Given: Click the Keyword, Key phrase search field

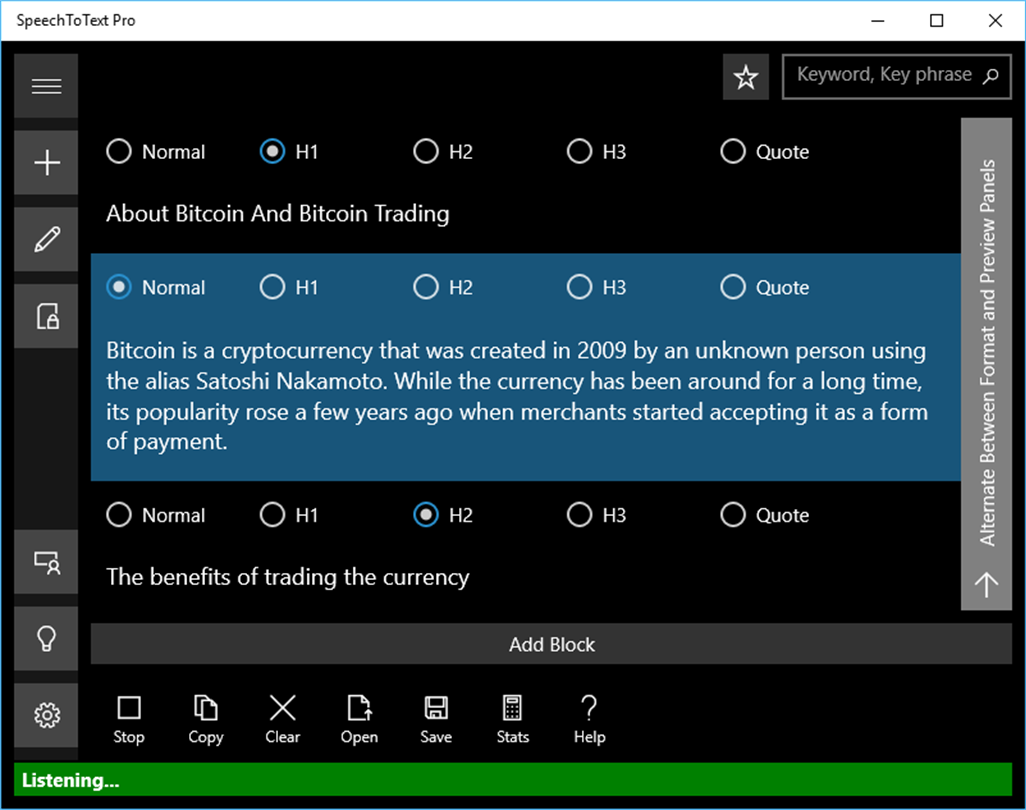Looking at the screenshot, I should click(885, 75).
